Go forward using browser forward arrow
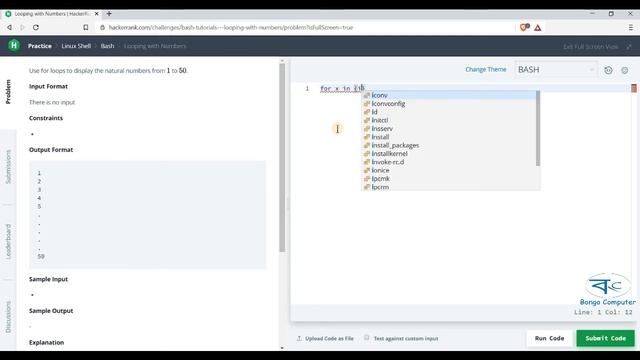This screenshot has width=640, height=360. tap(22, 27)
